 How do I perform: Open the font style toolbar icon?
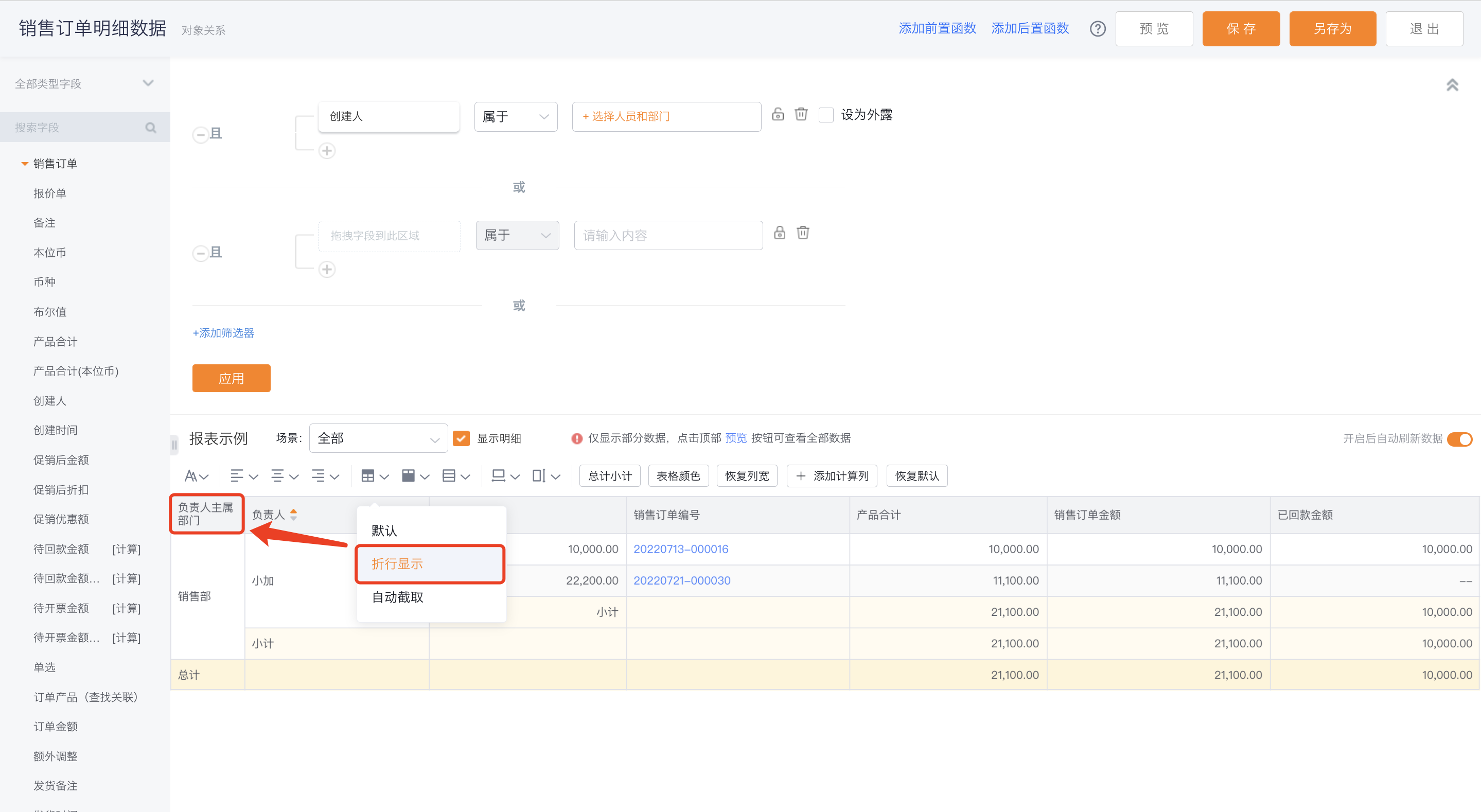pyautogui.click(x=196, y=475)
